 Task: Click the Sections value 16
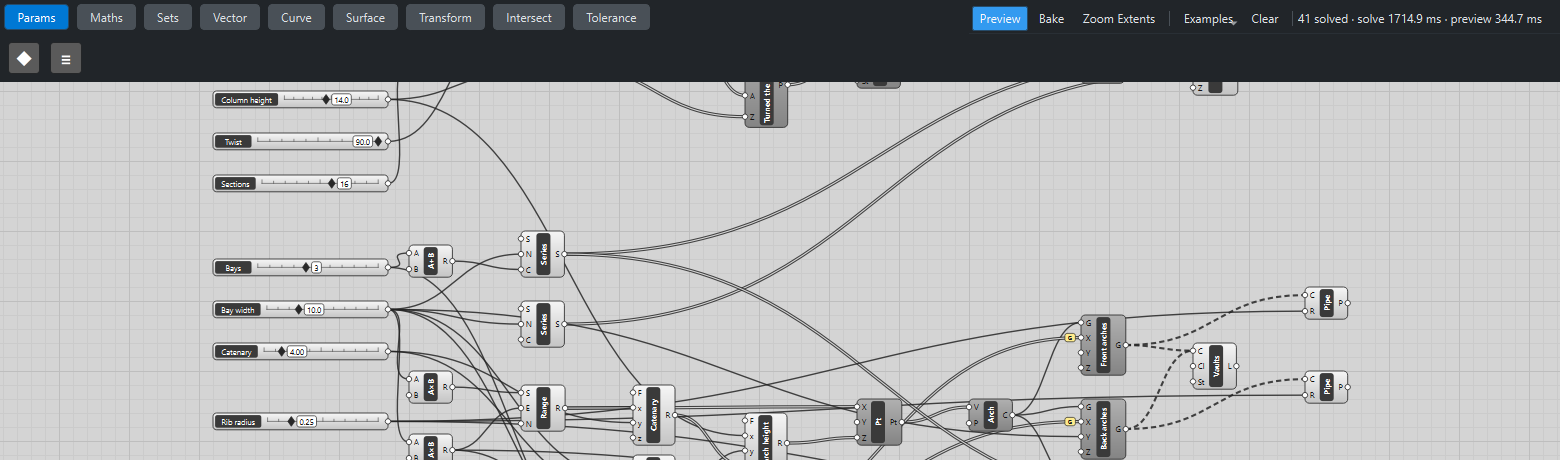(x=344, y=184)
